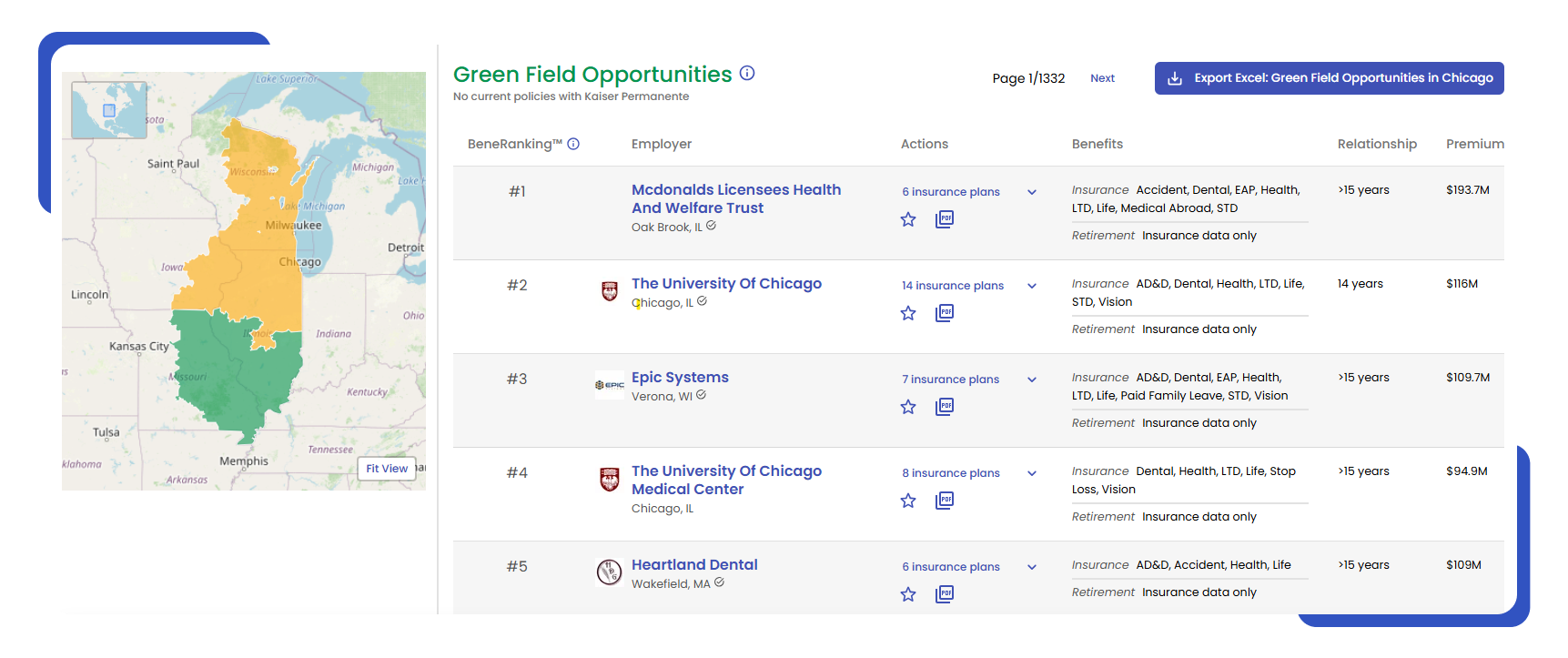Viewport: 1568px width, 658px height.
Task: Open PDF report for Mcdonalds Licensees Health
Action: coord(945,219)
